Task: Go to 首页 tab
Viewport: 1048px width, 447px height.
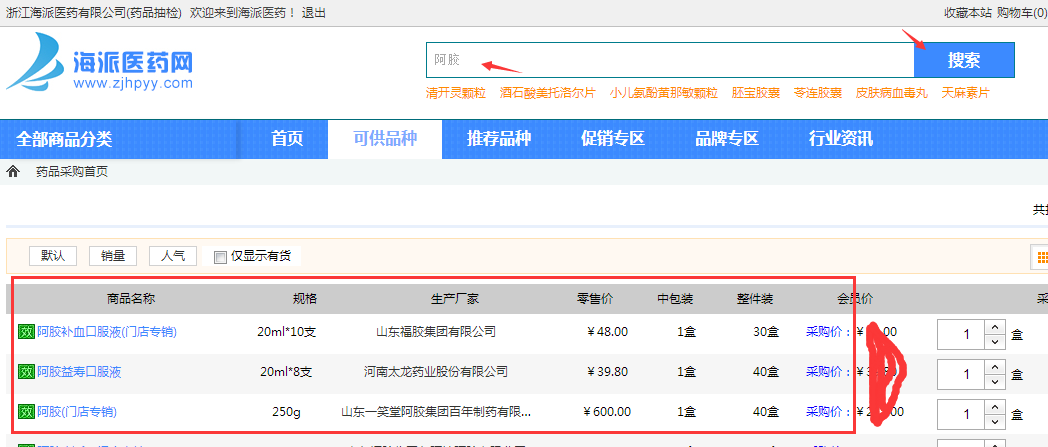Action: 287,139
